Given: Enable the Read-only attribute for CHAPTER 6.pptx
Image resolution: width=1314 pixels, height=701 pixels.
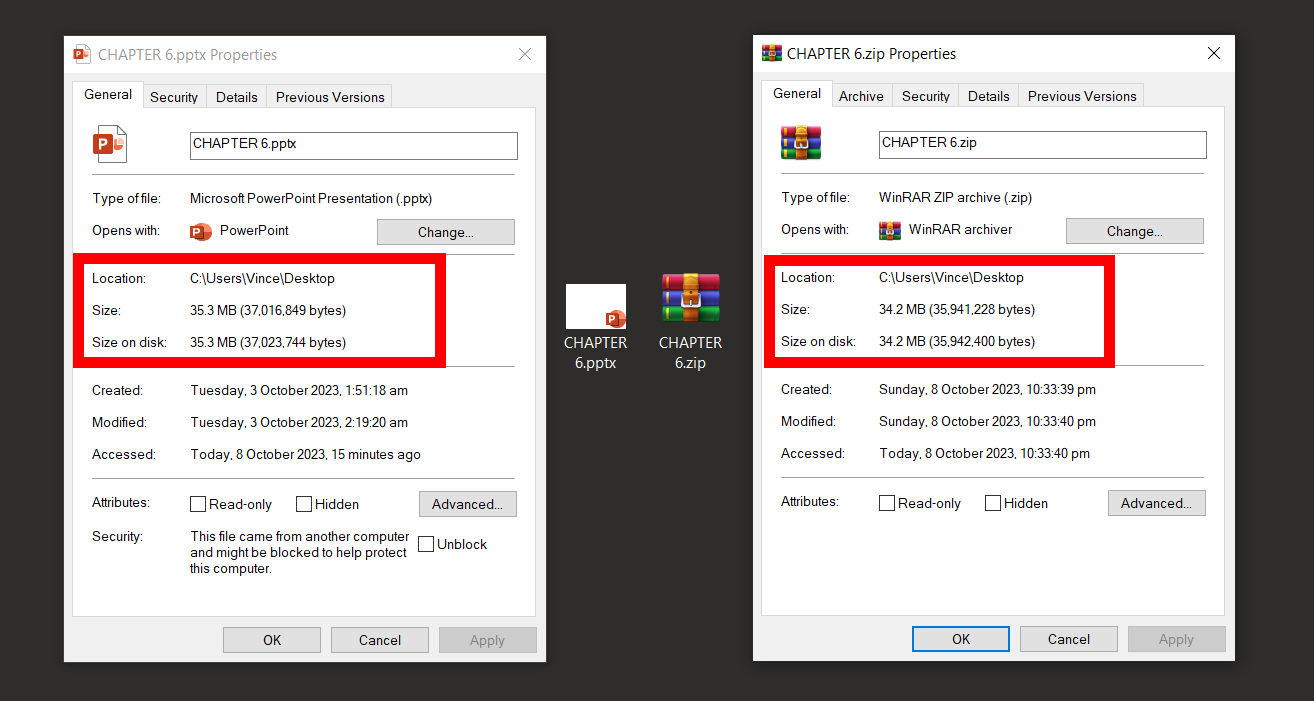Looking at the screenshot, I should 198,504.
